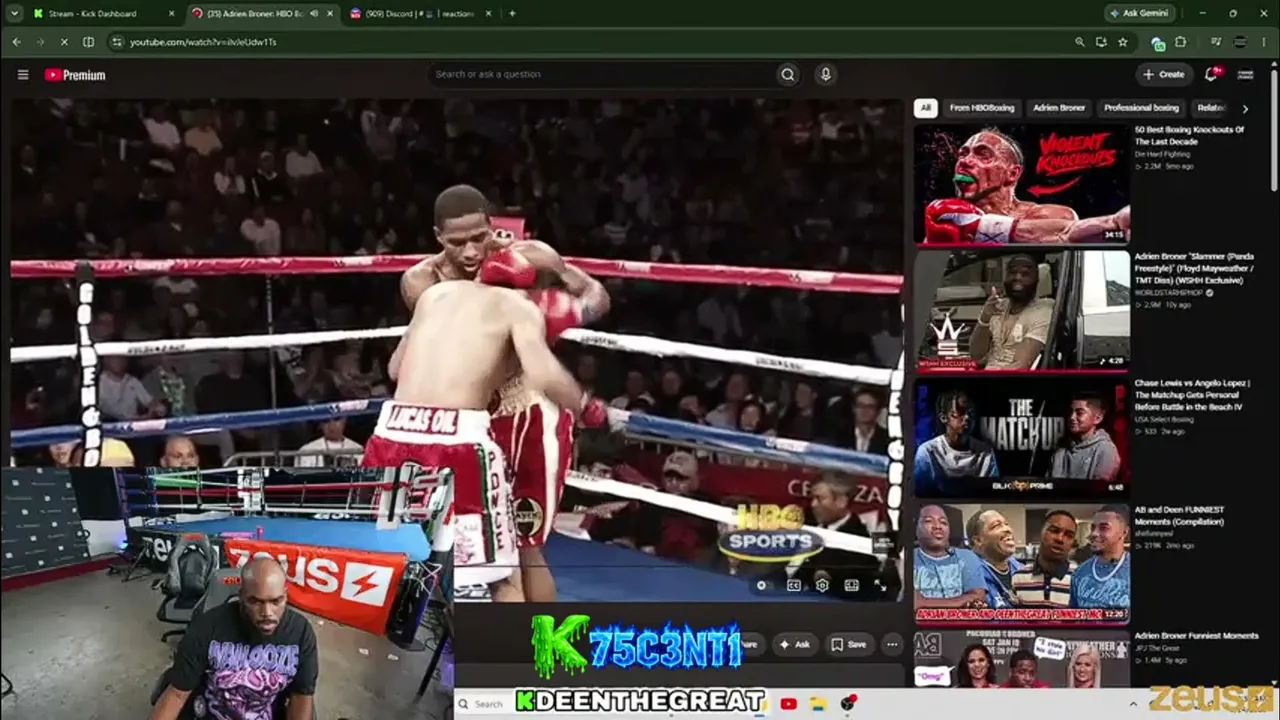Toggle closed captions in video player
The width and height of the screenshot is (1280, 720).
coord(793,586)
